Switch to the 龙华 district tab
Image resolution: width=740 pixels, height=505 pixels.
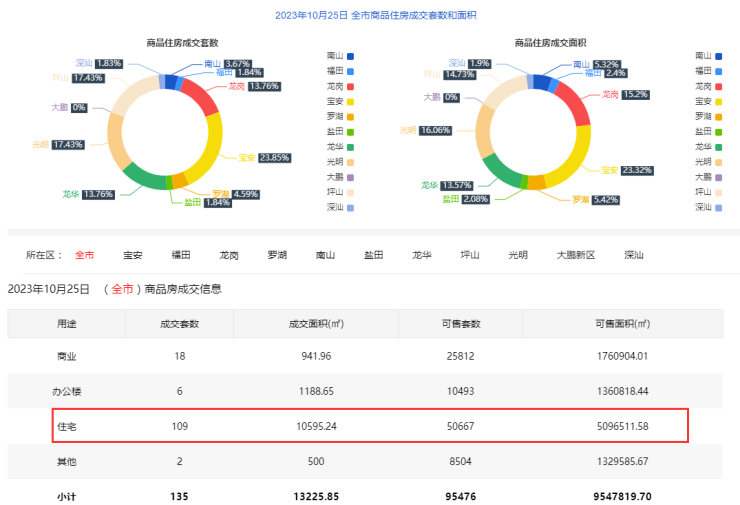coord(422,255)
